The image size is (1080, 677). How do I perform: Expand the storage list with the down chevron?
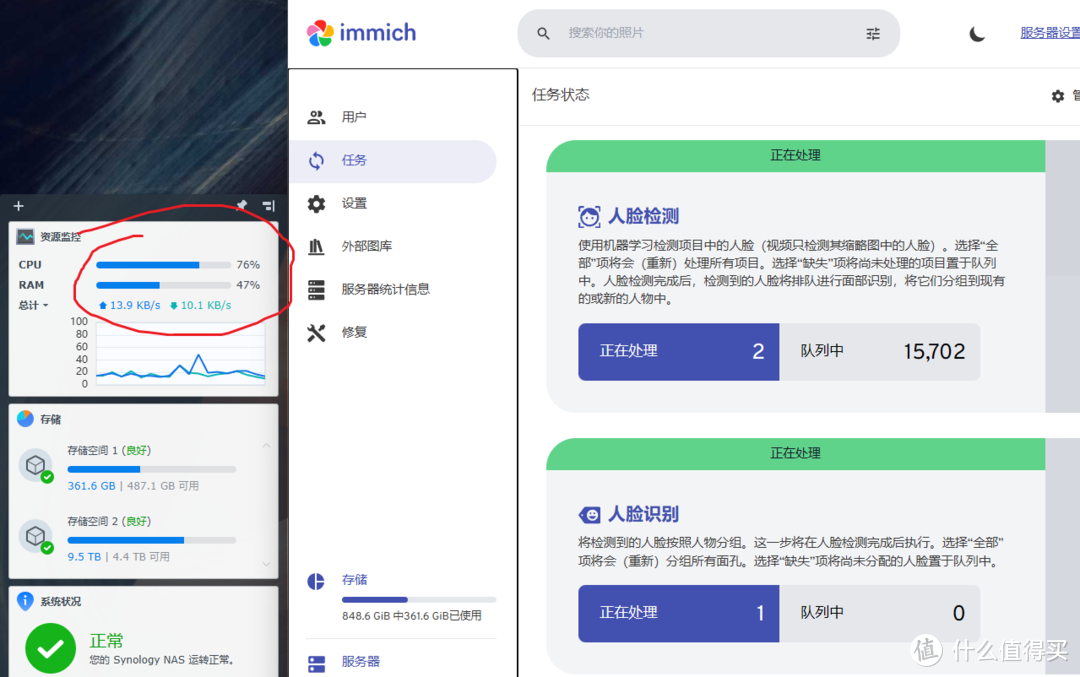pyautogui.click(x=266, y=564)
